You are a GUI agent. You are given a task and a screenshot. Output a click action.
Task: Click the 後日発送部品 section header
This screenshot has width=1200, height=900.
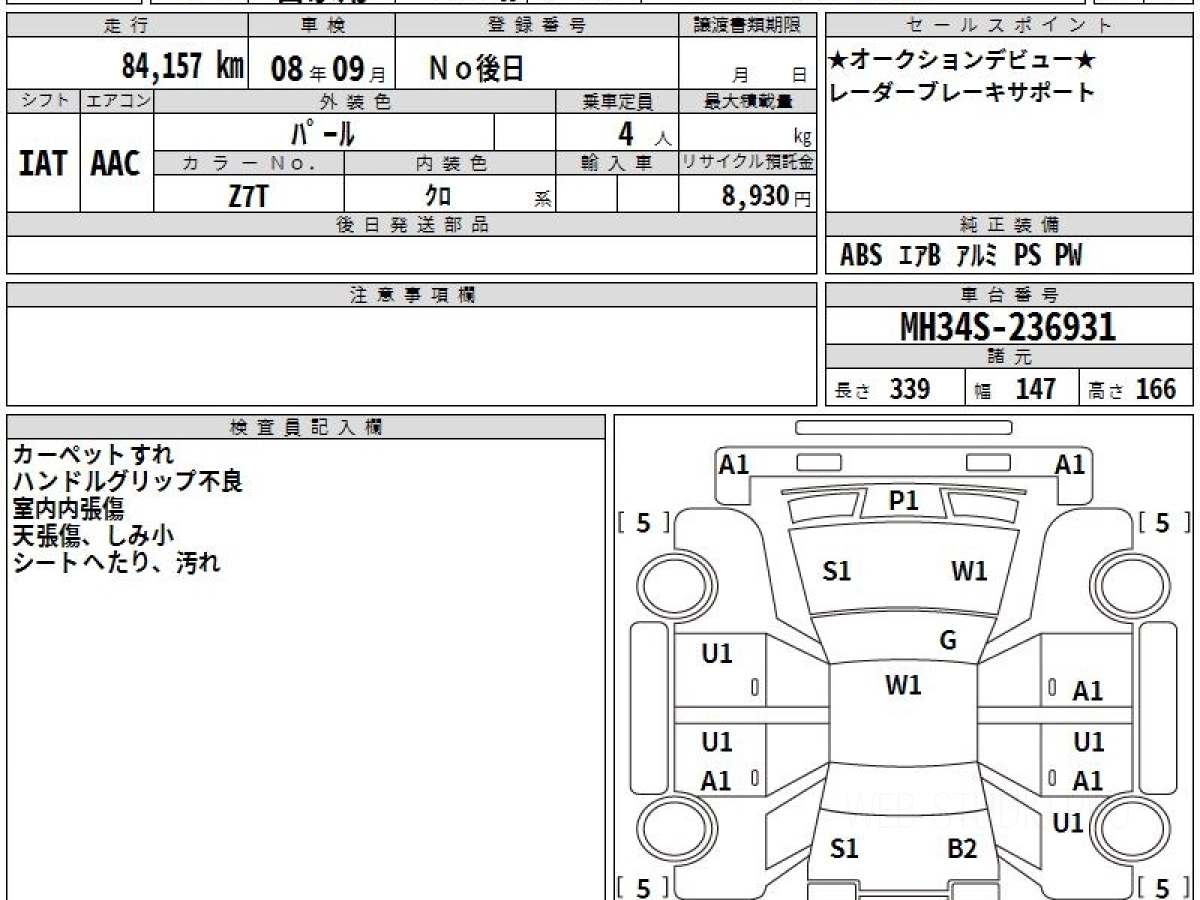point(412,225)
